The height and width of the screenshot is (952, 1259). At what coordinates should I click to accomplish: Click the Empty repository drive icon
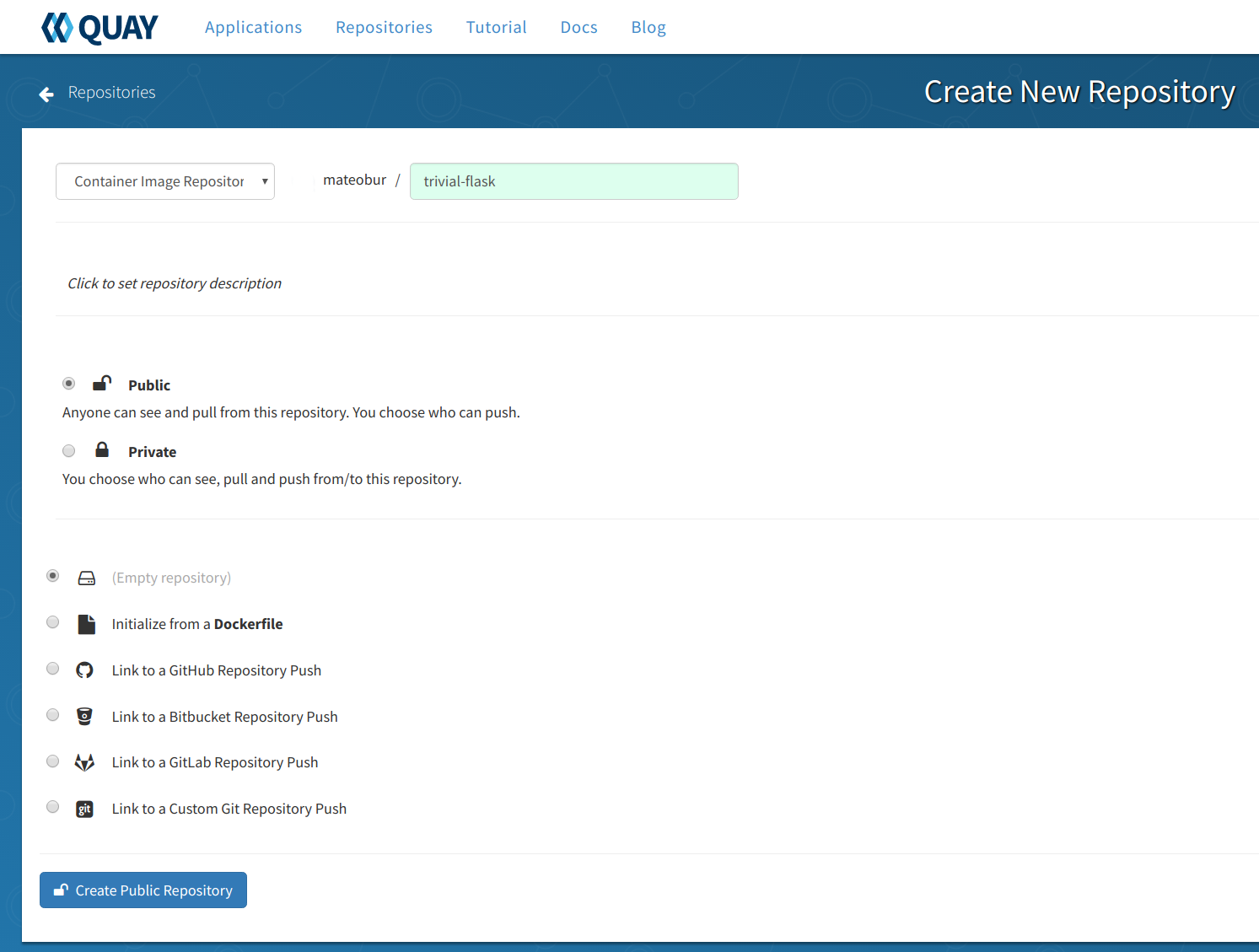point(87,578)
